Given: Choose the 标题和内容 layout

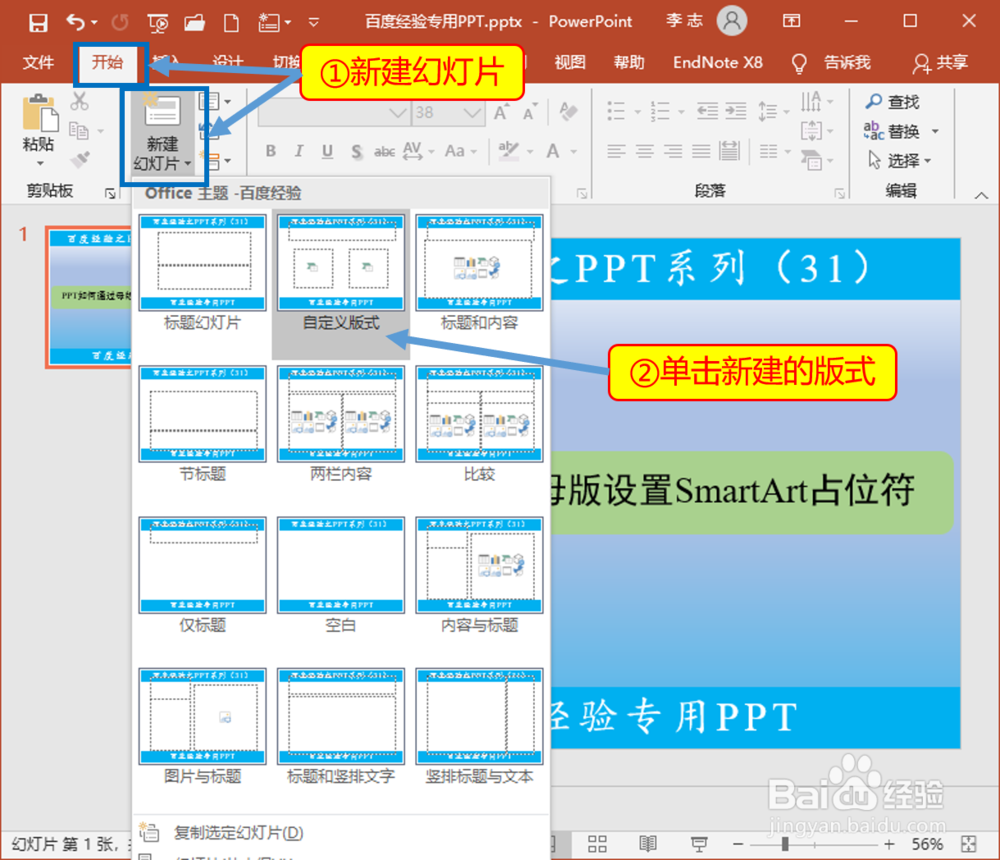Looking at the screenshot, I should click(x=480, y=273).
